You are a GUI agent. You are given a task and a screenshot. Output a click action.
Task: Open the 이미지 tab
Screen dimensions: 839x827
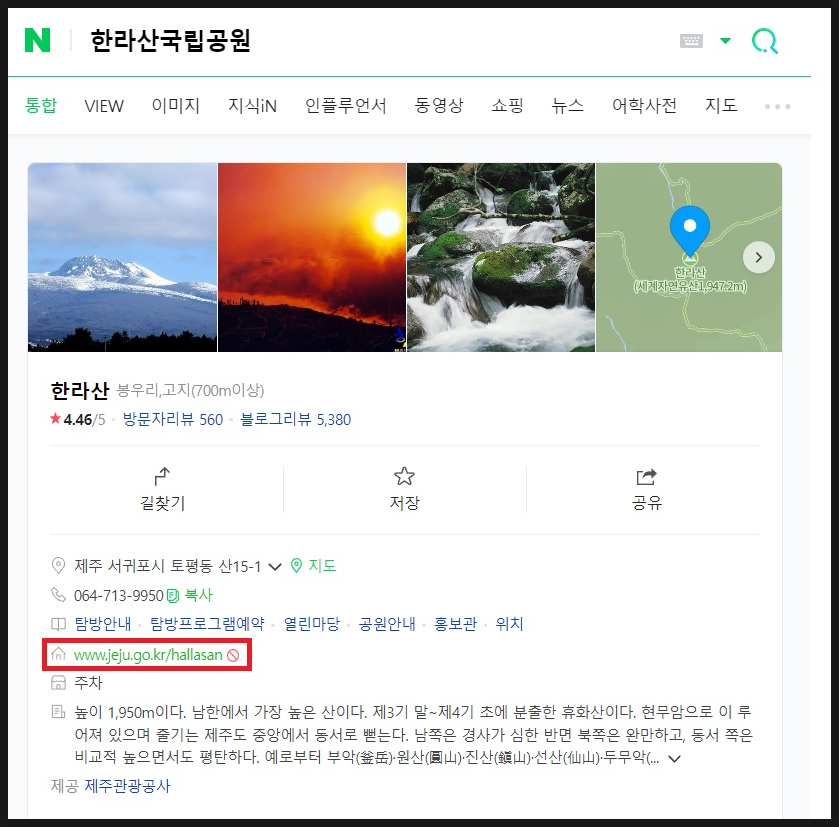click(176, 105)
